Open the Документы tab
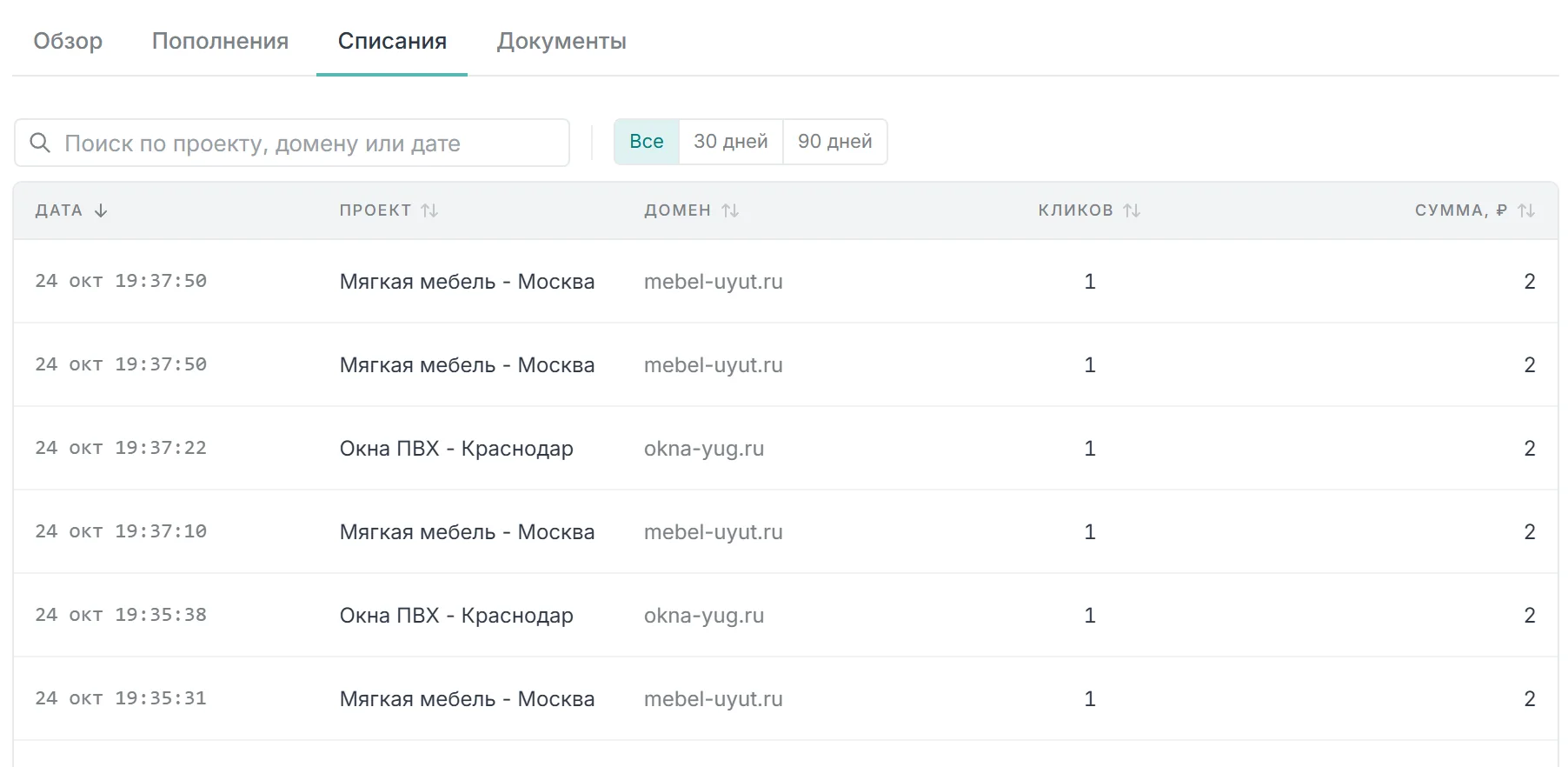Viewport: 1568px width, 767px height. click(x=561, y=41)
